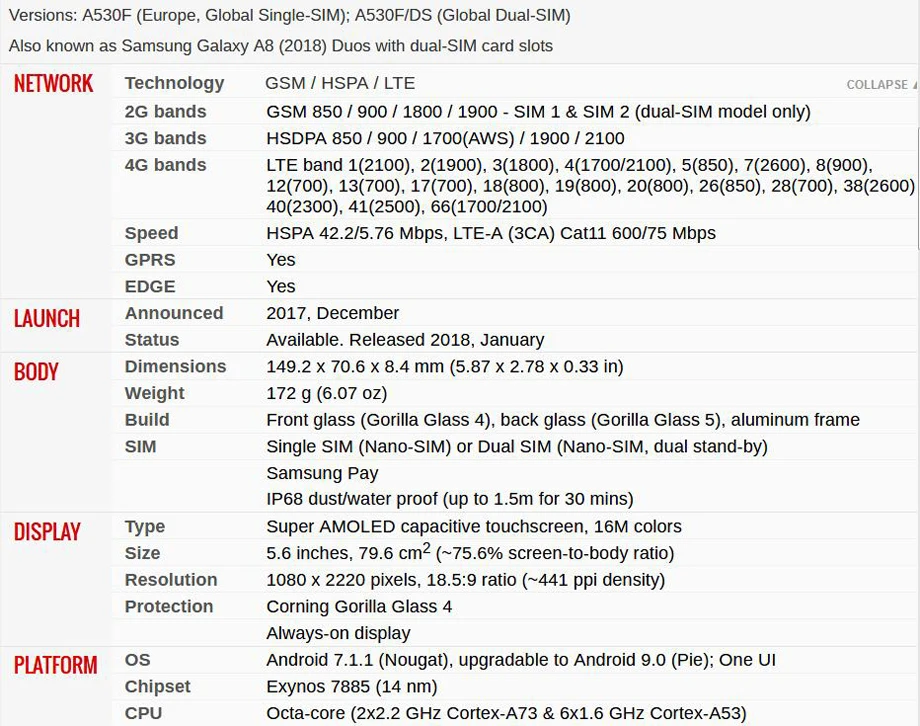The height and width of the screenshot is (726, 920).
Task: Click the EDGE label
Action: tap(150, 286)
